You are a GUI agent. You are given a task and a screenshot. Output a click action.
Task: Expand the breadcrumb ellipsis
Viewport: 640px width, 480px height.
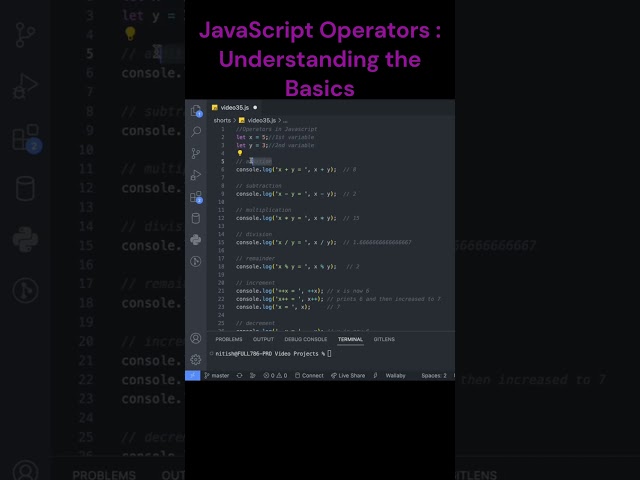tap(285, 120)
